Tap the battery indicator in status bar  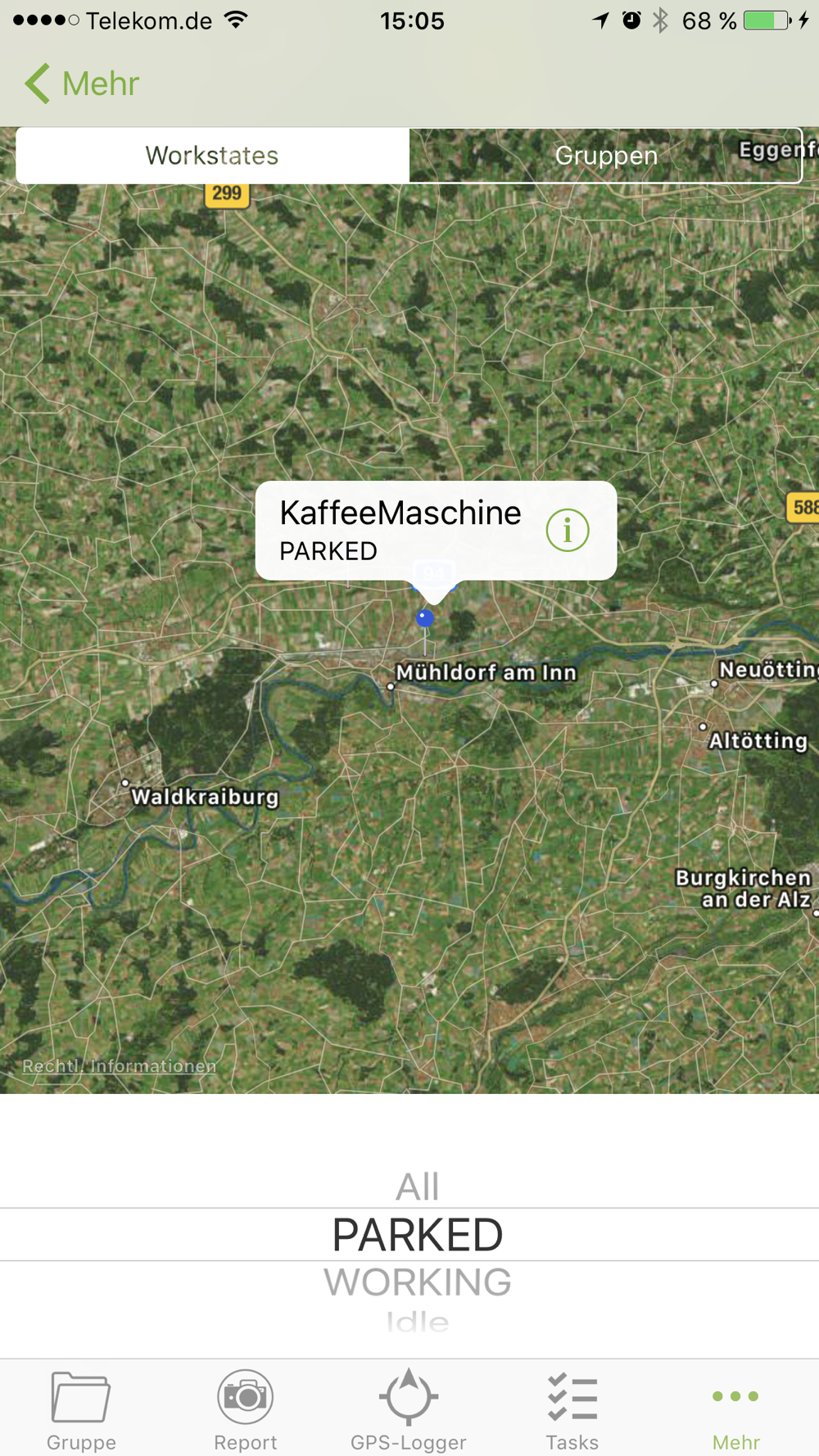[x=767, y=20]
